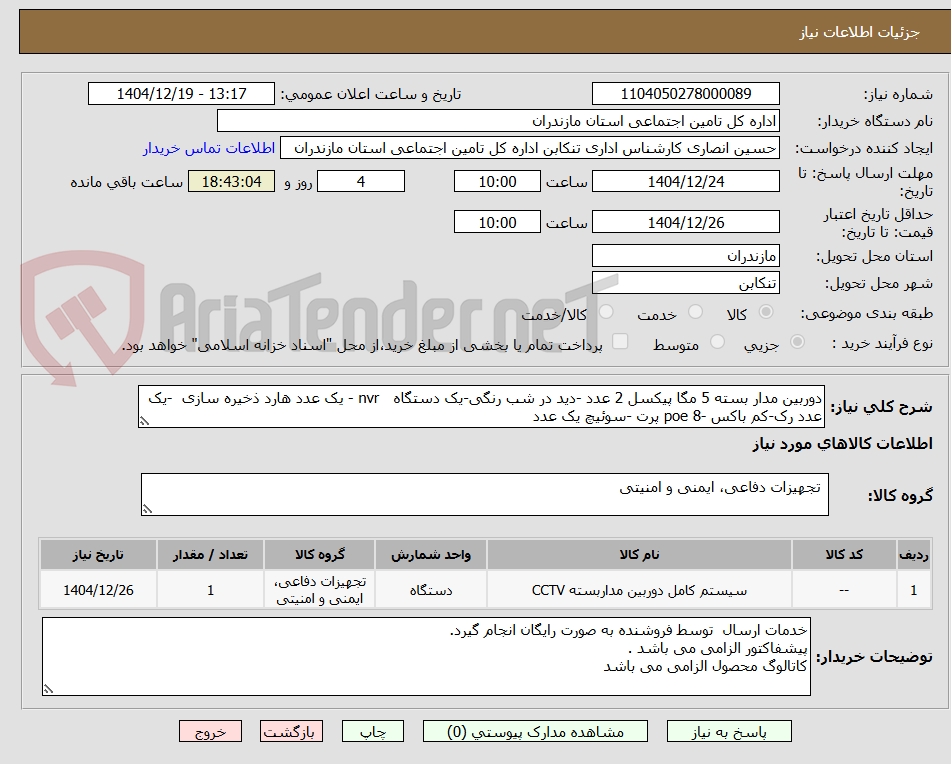Click the remaining time countdown 18:43:04
951x764 pixels.
pyautogui.click(x=231, y=181)
